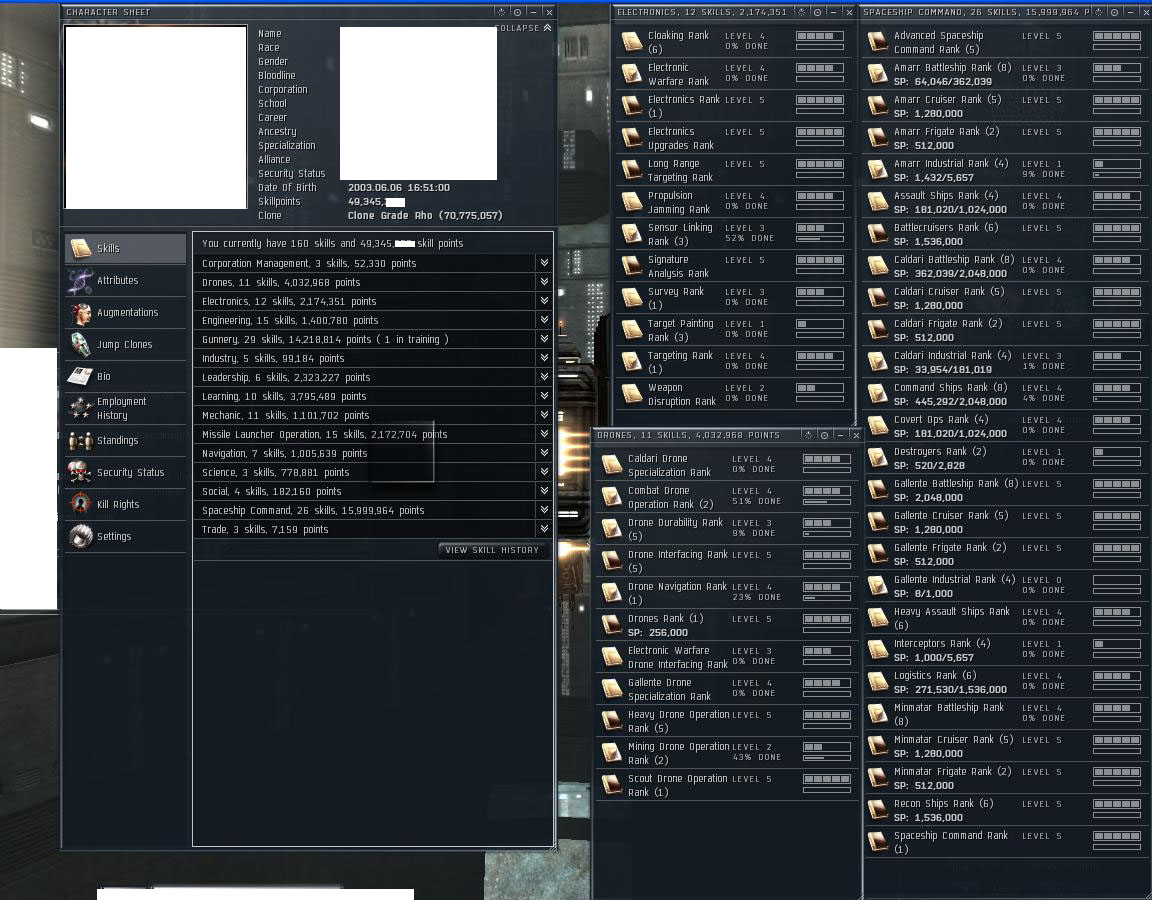The width and height of the screenshot is (1152, 900).
Task: Click the Battlecruisers skill book icon
Action: point(877,234)
